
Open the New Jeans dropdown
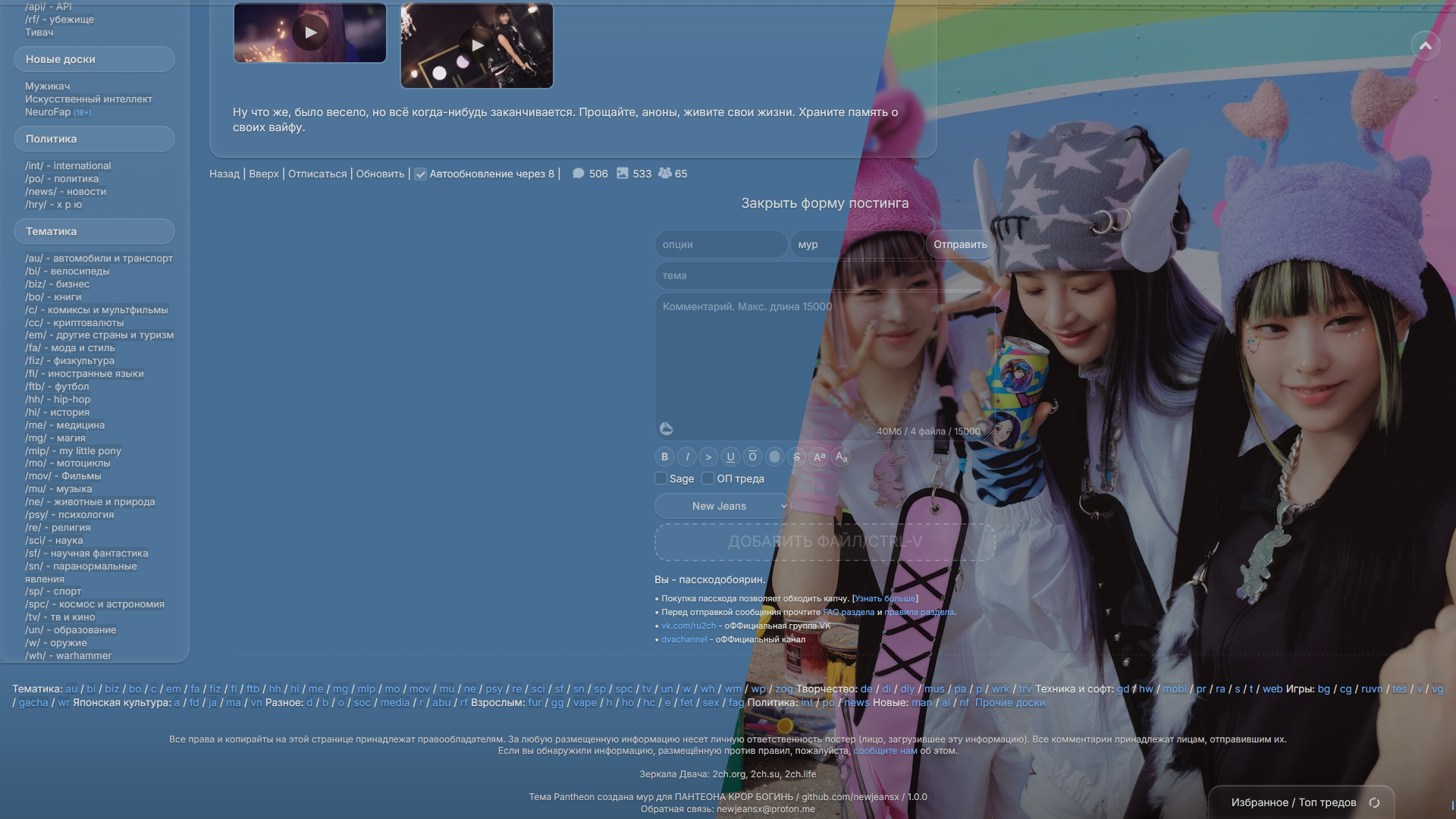[723, 506]
